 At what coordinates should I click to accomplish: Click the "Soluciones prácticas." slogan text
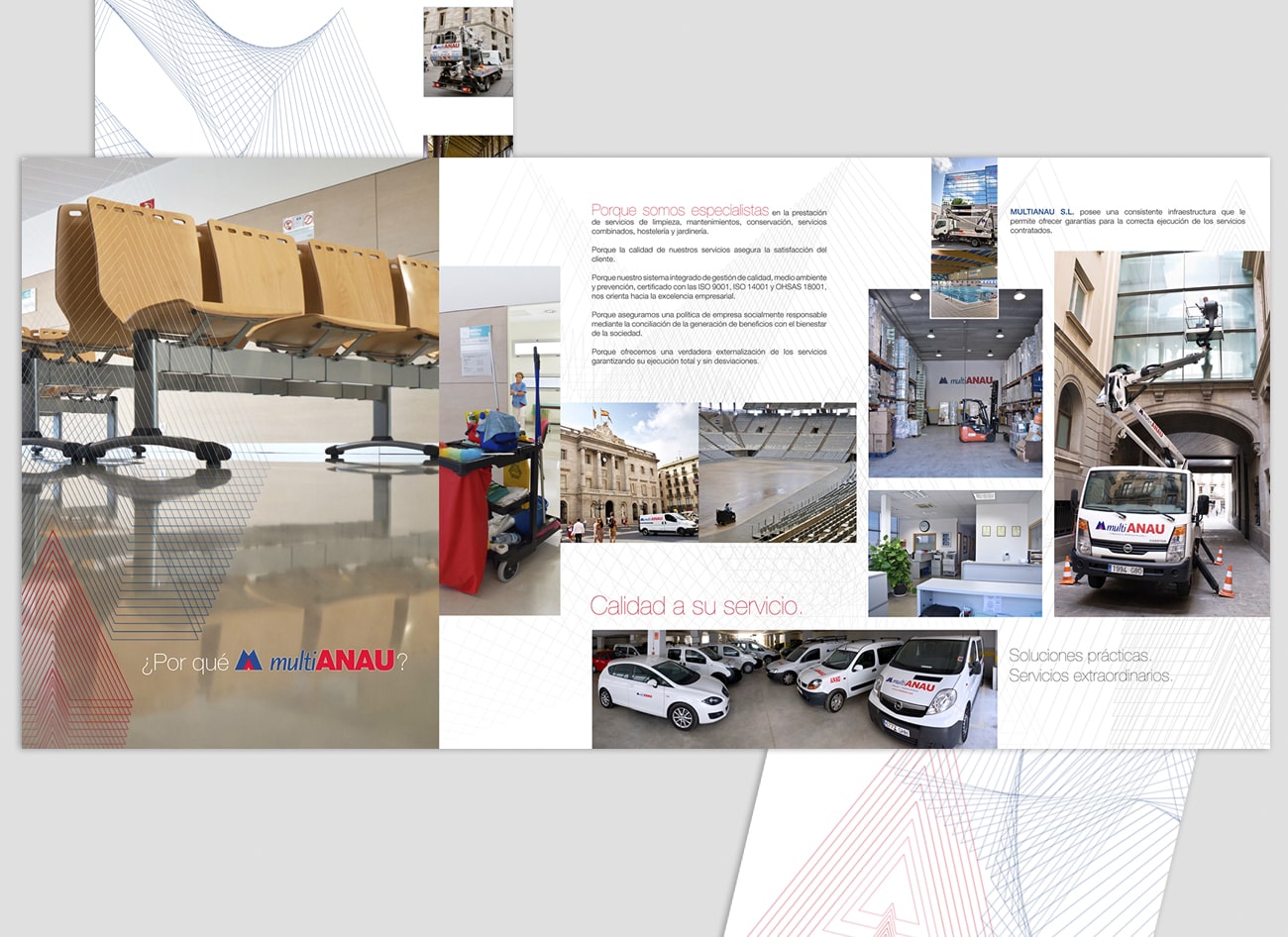coord(1079,655)
